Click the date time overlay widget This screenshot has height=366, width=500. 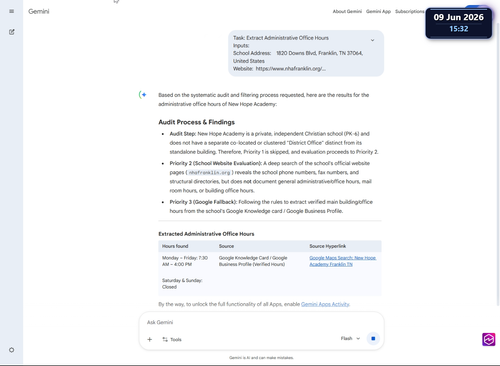459,23
